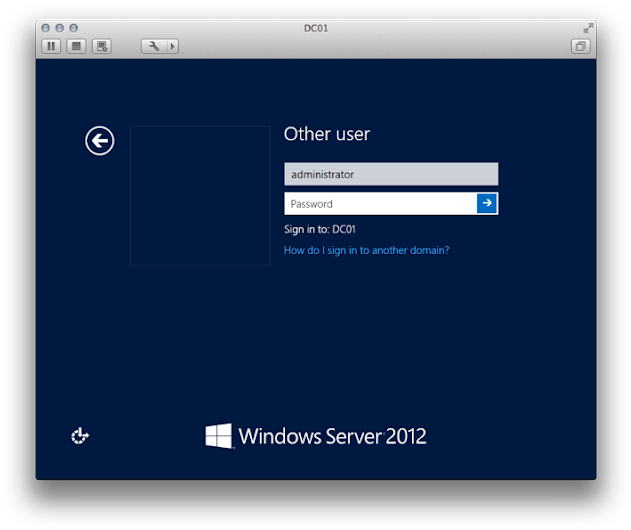This screenshot has height=530, width=631.
Task: Click the 'Sign in to: DC01' text
Action: (320, 229)
